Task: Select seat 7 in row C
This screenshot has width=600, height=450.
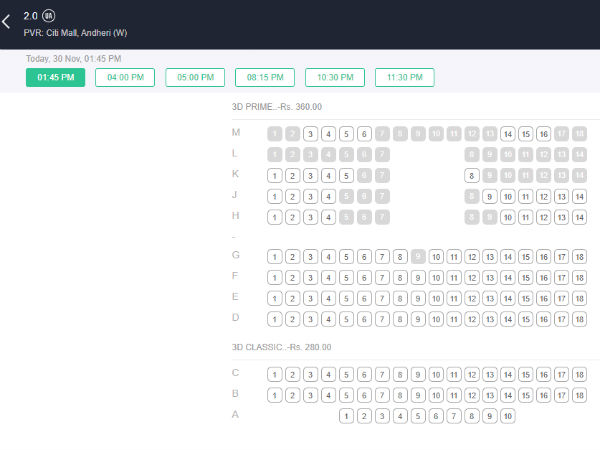Action: pos(382,374)
